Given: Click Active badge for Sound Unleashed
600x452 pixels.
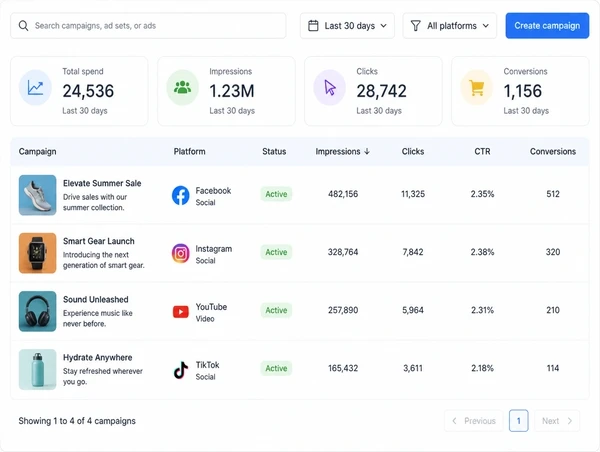Looking at the screenshot, I should (276, 310).
